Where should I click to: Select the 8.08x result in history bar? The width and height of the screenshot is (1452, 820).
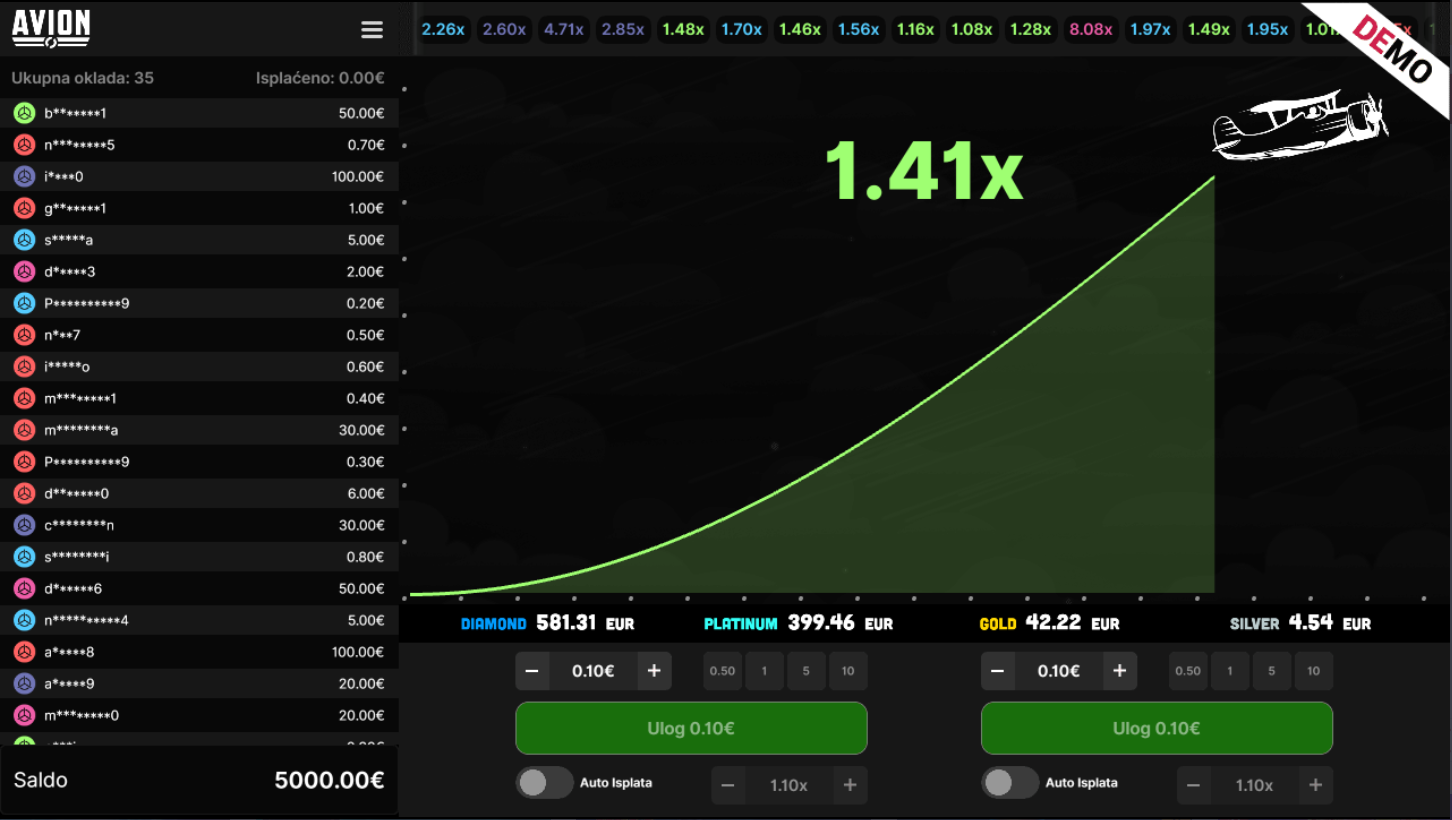point(1090,29)
